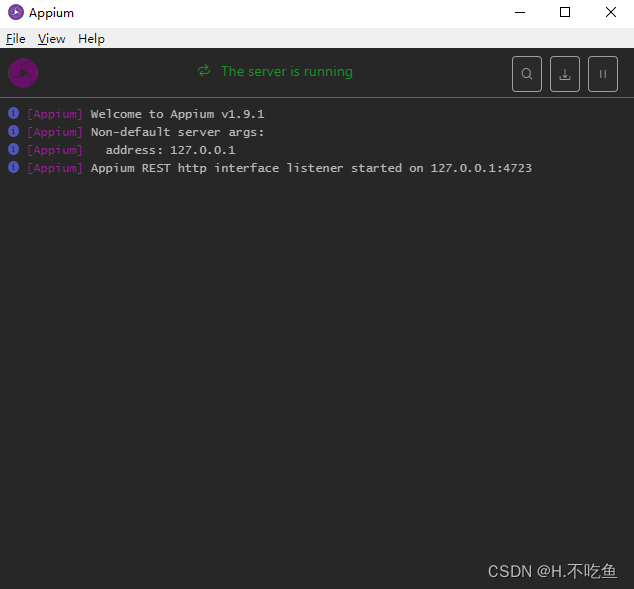Maximize the Appium window

[x=565, y=13]
